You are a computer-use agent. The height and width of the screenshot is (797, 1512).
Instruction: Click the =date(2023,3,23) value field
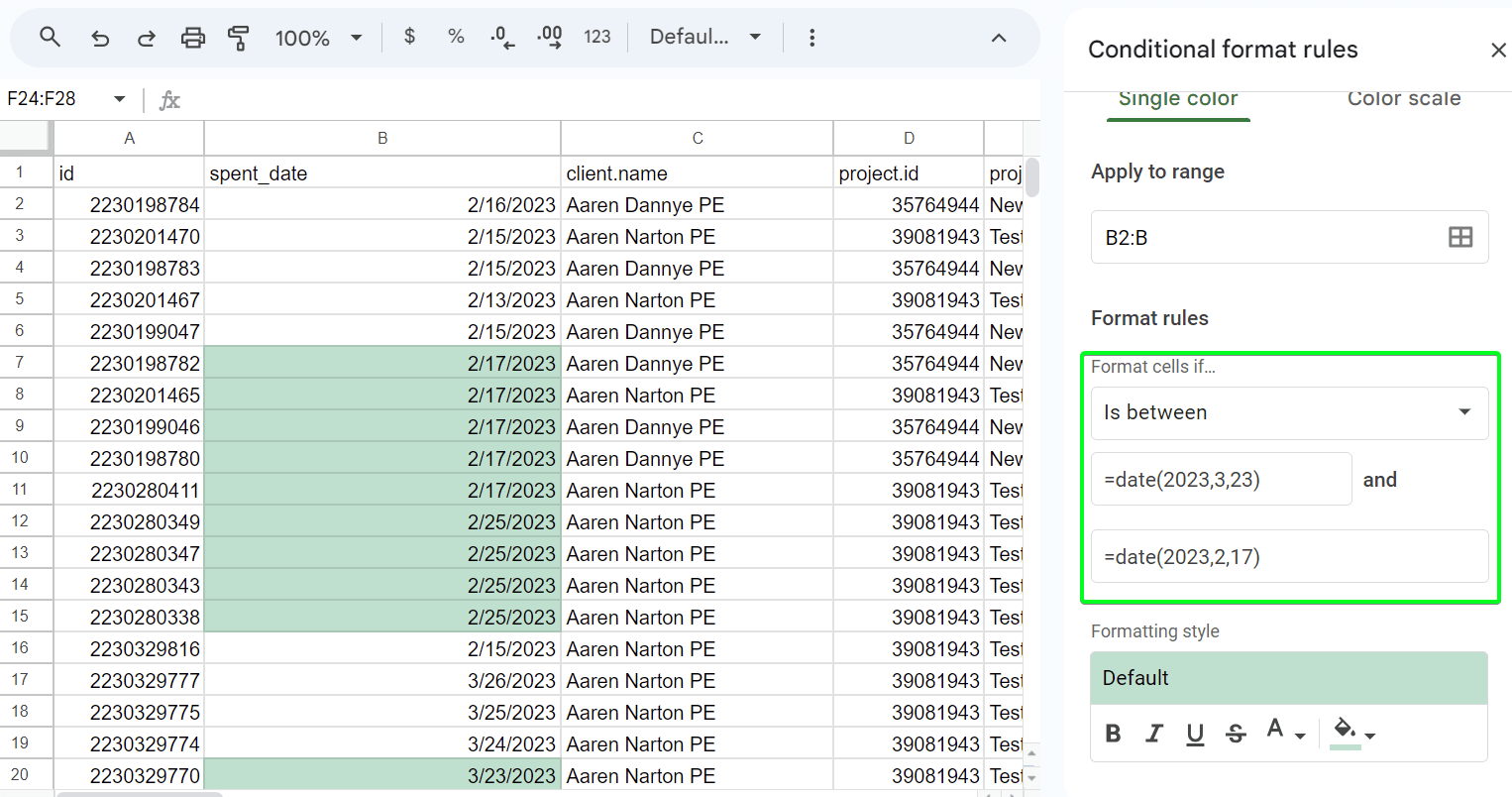tap(1221, 480)
